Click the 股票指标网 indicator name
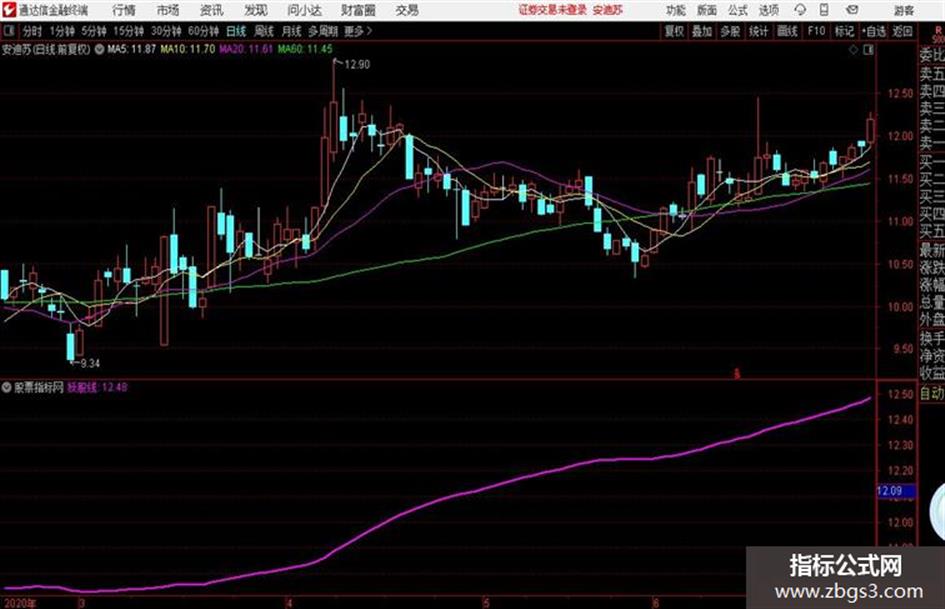945x609 pixels. pyautogui.click(x=39, y=387)
